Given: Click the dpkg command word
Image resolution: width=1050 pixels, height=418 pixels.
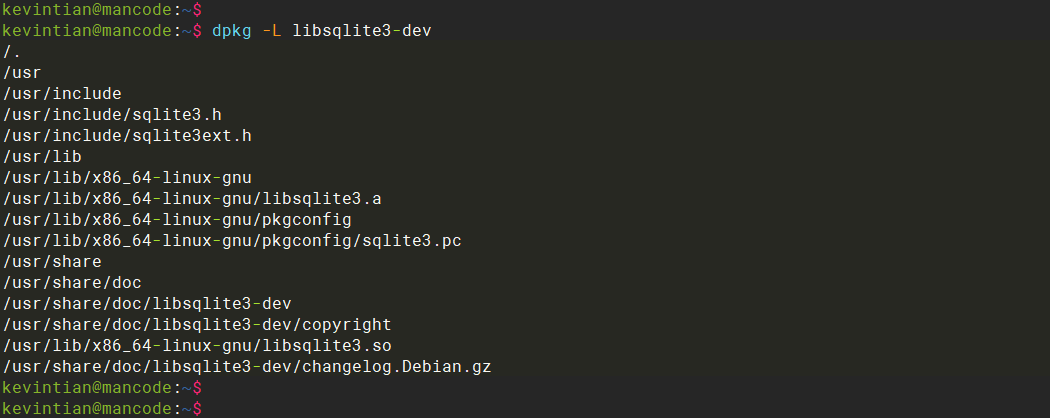Looking at the screenshot, I should (x=231, y=31).
